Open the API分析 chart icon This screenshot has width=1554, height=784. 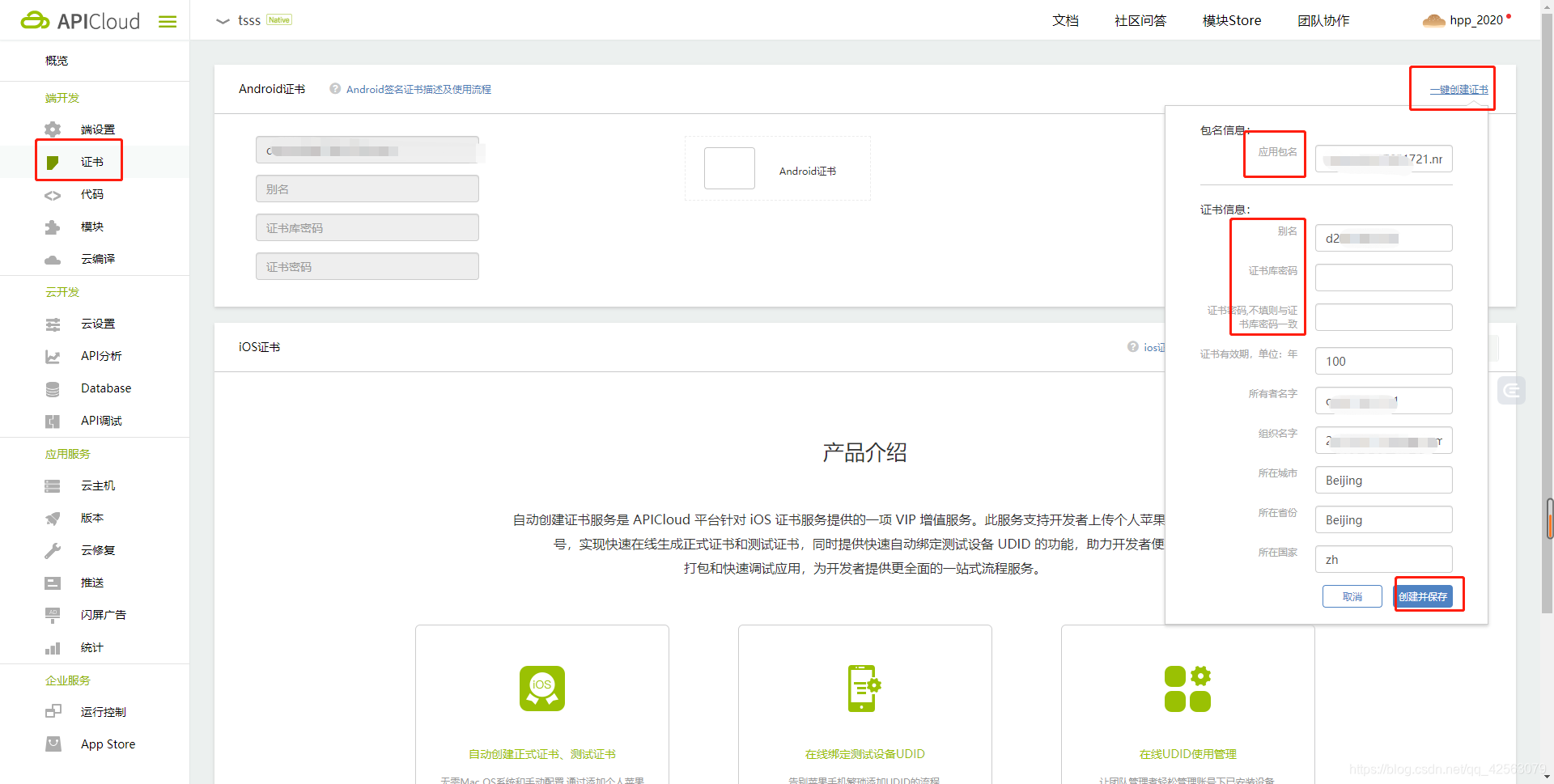[53, 357]
